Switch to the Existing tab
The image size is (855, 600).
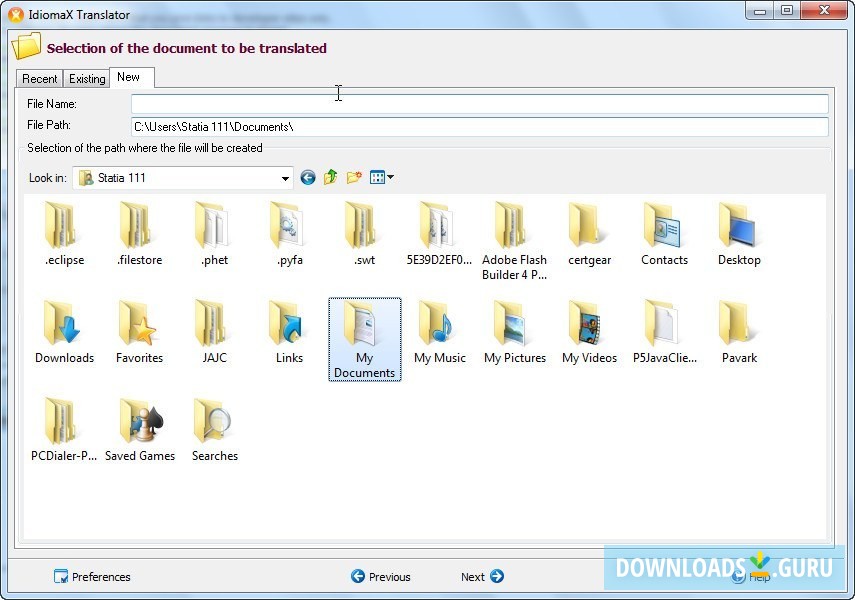(x=87, y=79)
